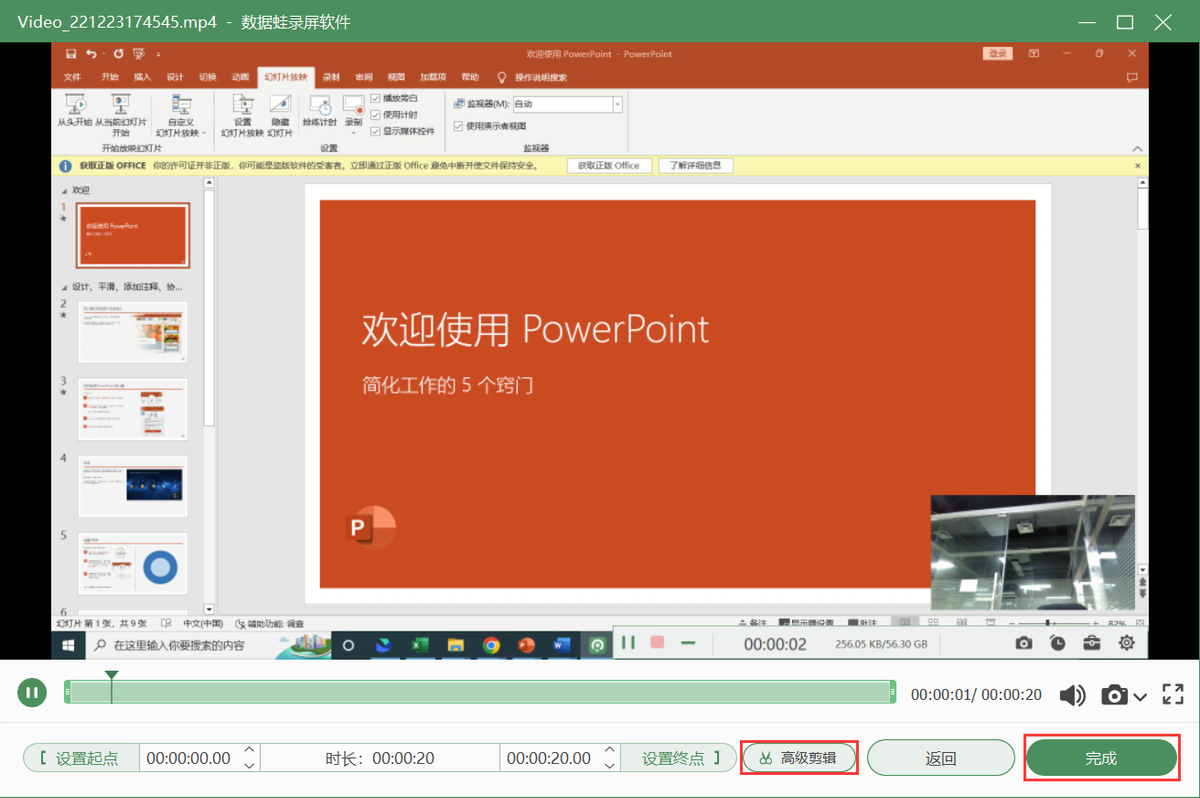Click the Redo icon in PowerPoint
This screenshot has width=1200, height=798.
(118, 53)
